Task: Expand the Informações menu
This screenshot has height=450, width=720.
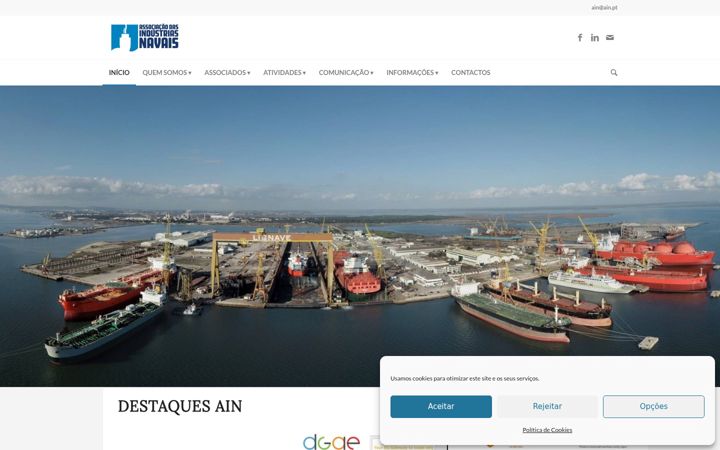Action: coord(412,73)
